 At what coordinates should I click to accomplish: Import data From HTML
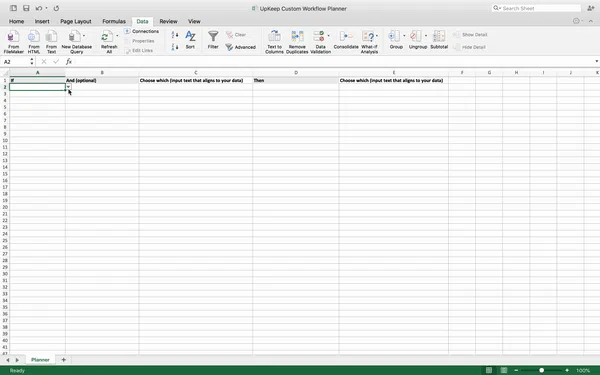34,42
